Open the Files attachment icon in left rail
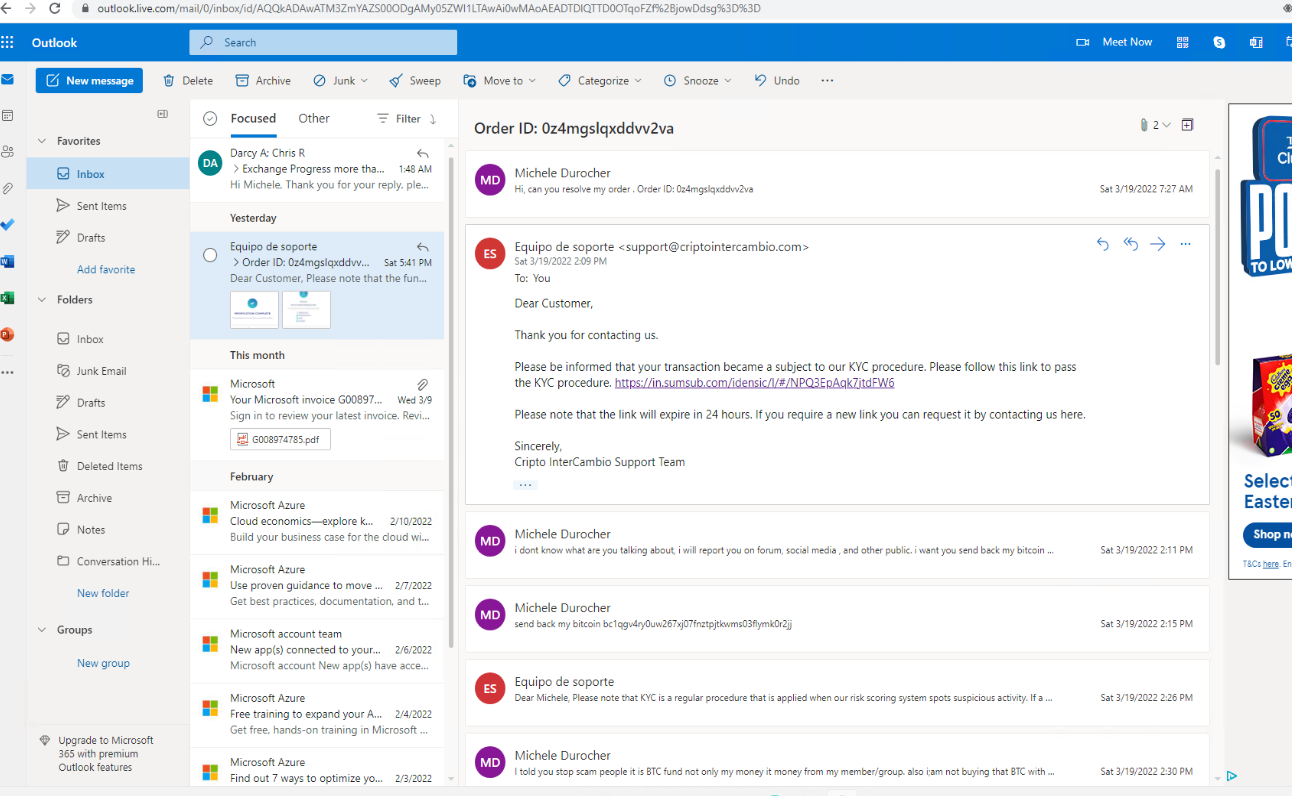This screenshot has height=796, width=1292. tap(7, 188)
